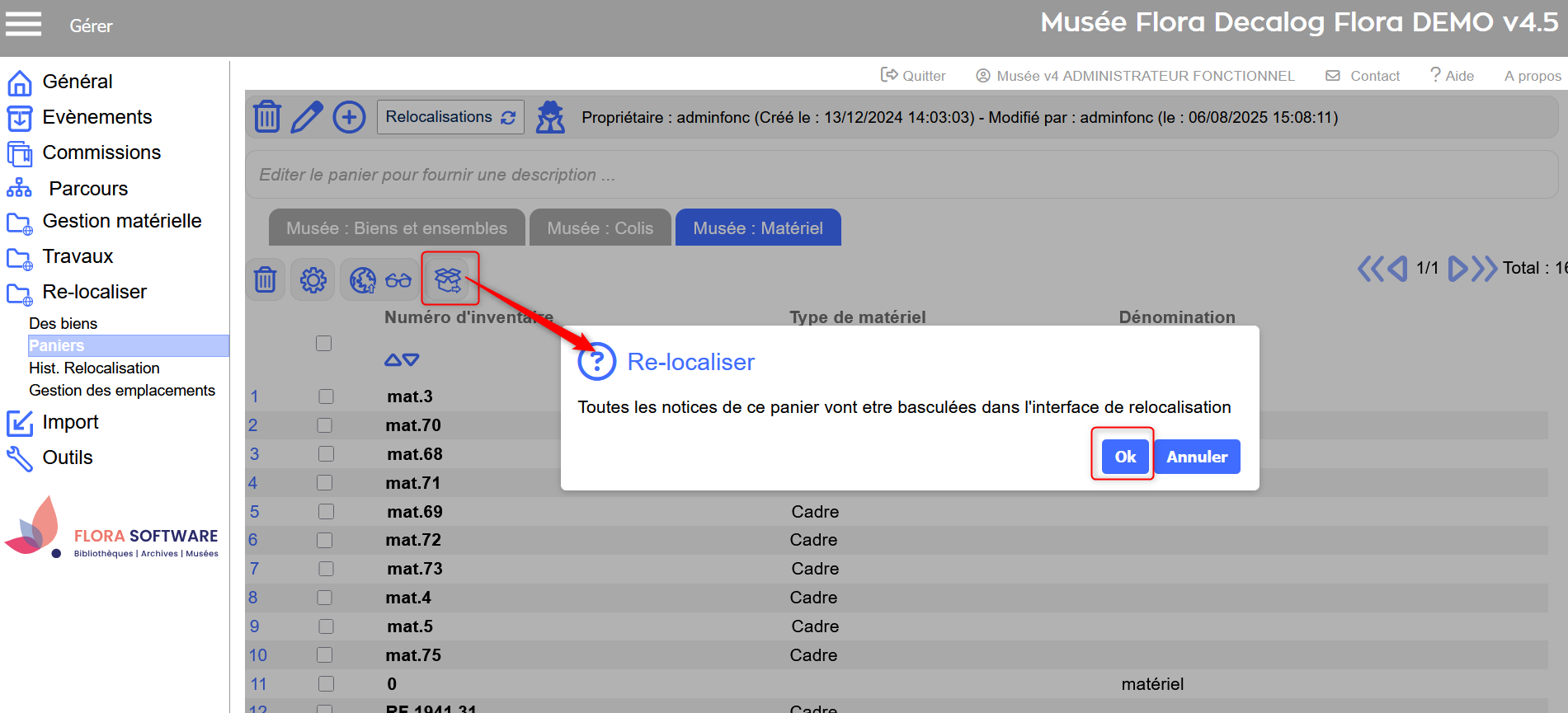Confirm relocation with Ok button
The width and height of the screenshot is (1568, 713).
click(x=1125, y=457)
